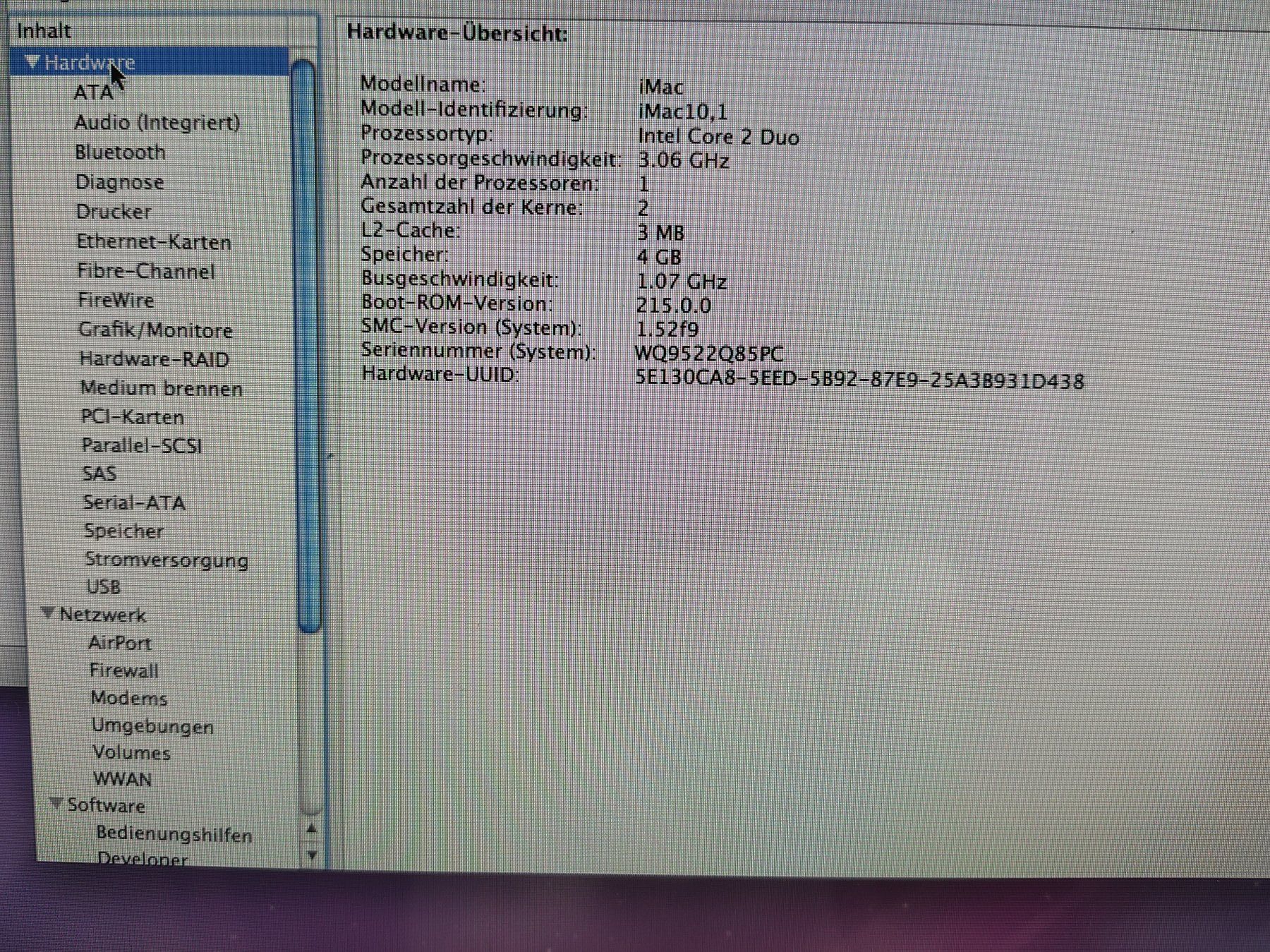Screen dimensions: 1270x952
Task: Collapse the Software disclosure triangle
Action: point(56,804)
